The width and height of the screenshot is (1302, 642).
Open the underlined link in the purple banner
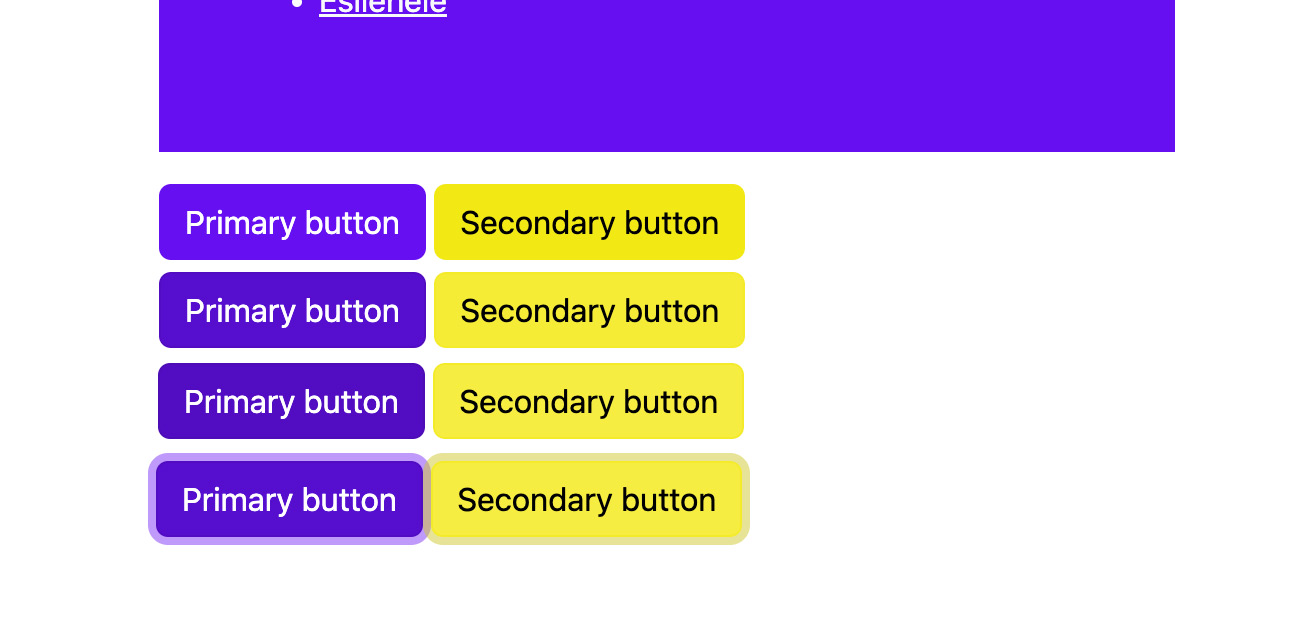point(382,7)
